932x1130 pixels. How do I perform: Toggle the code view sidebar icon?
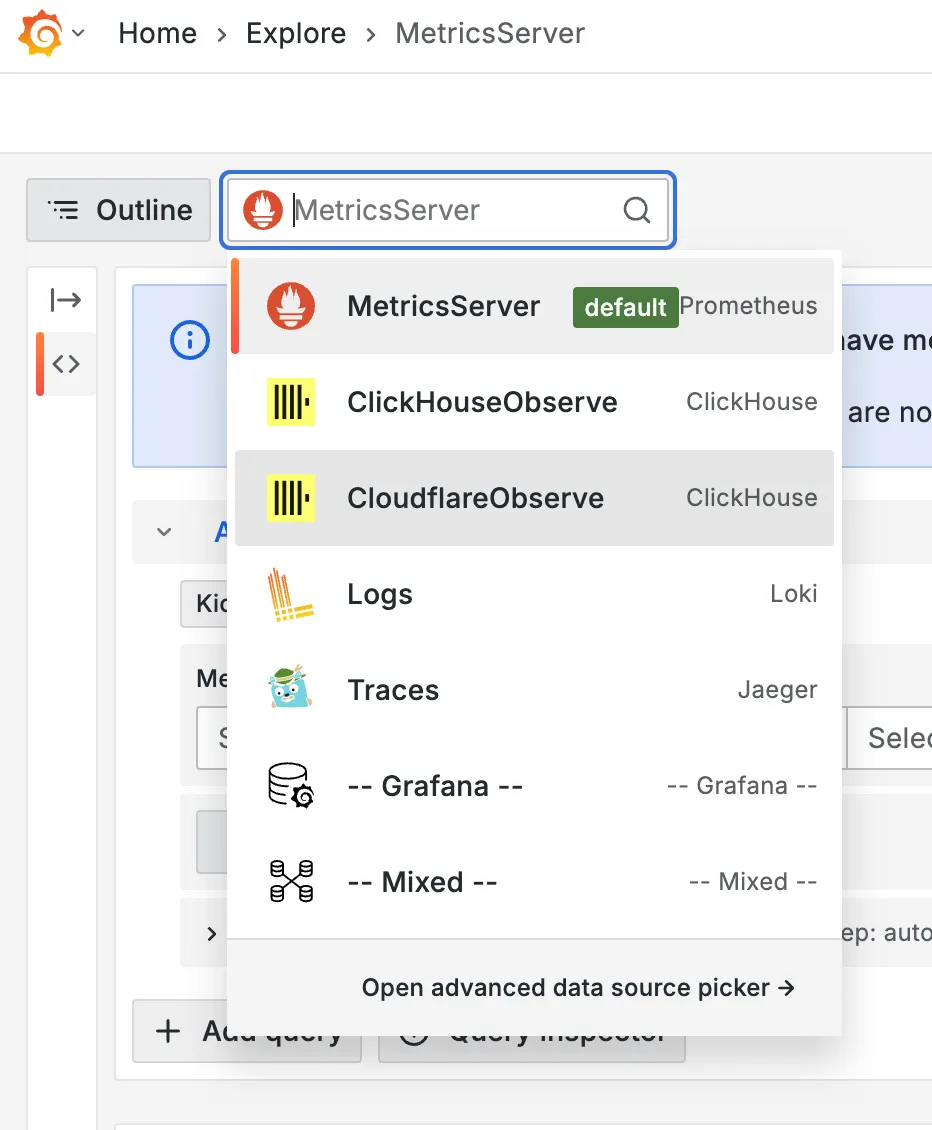click(x=66, y=364)
